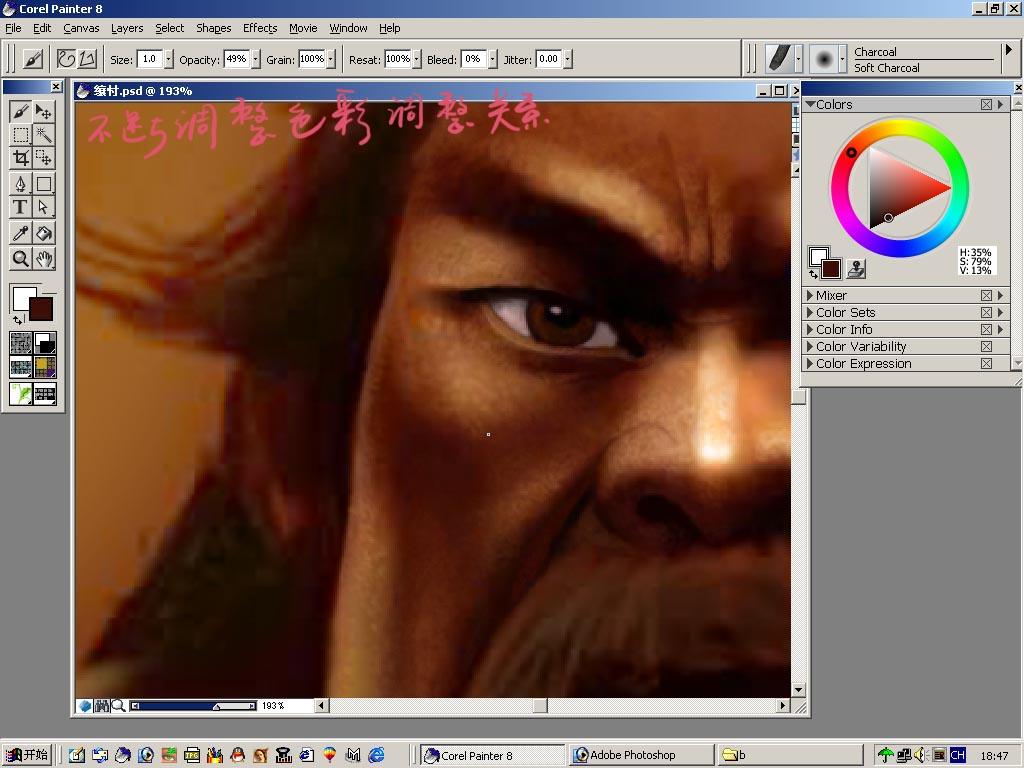The width and height of the screenshot is (1024, 768).
Task: Open the Pattern selector in toolbox
Action: [x=21, y=367]
